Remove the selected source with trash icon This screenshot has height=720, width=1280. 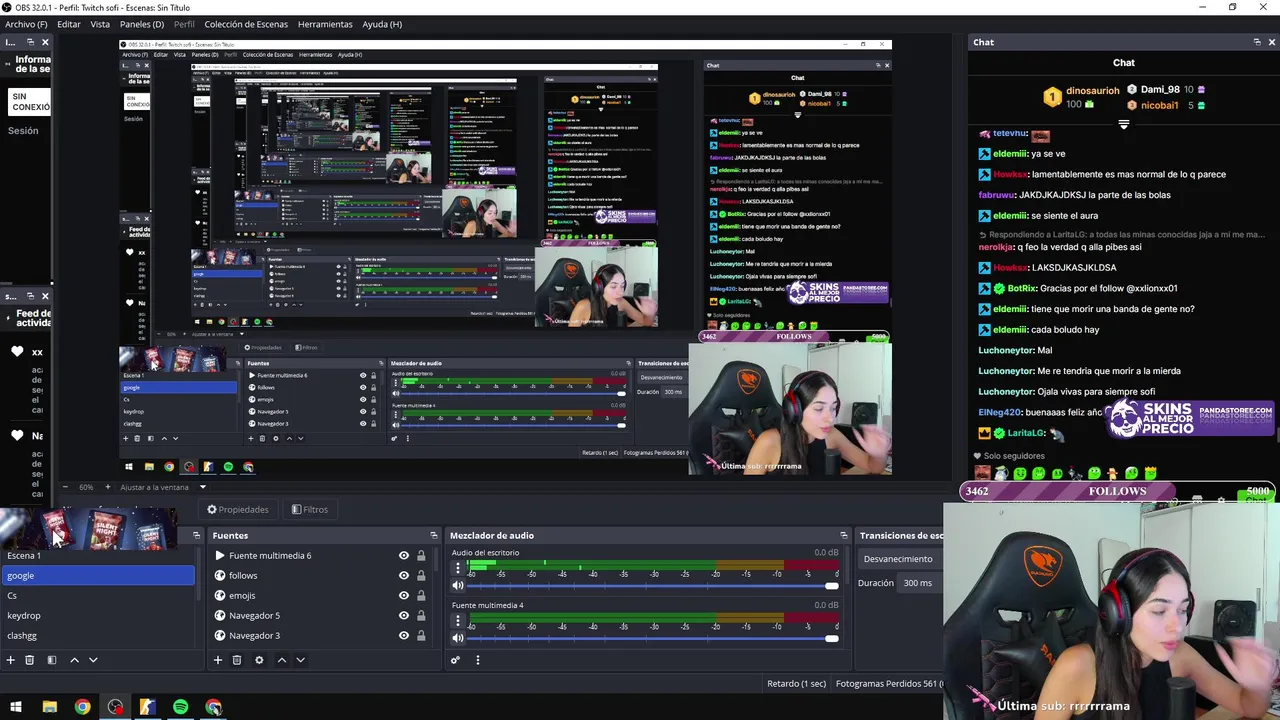point(237,660)
